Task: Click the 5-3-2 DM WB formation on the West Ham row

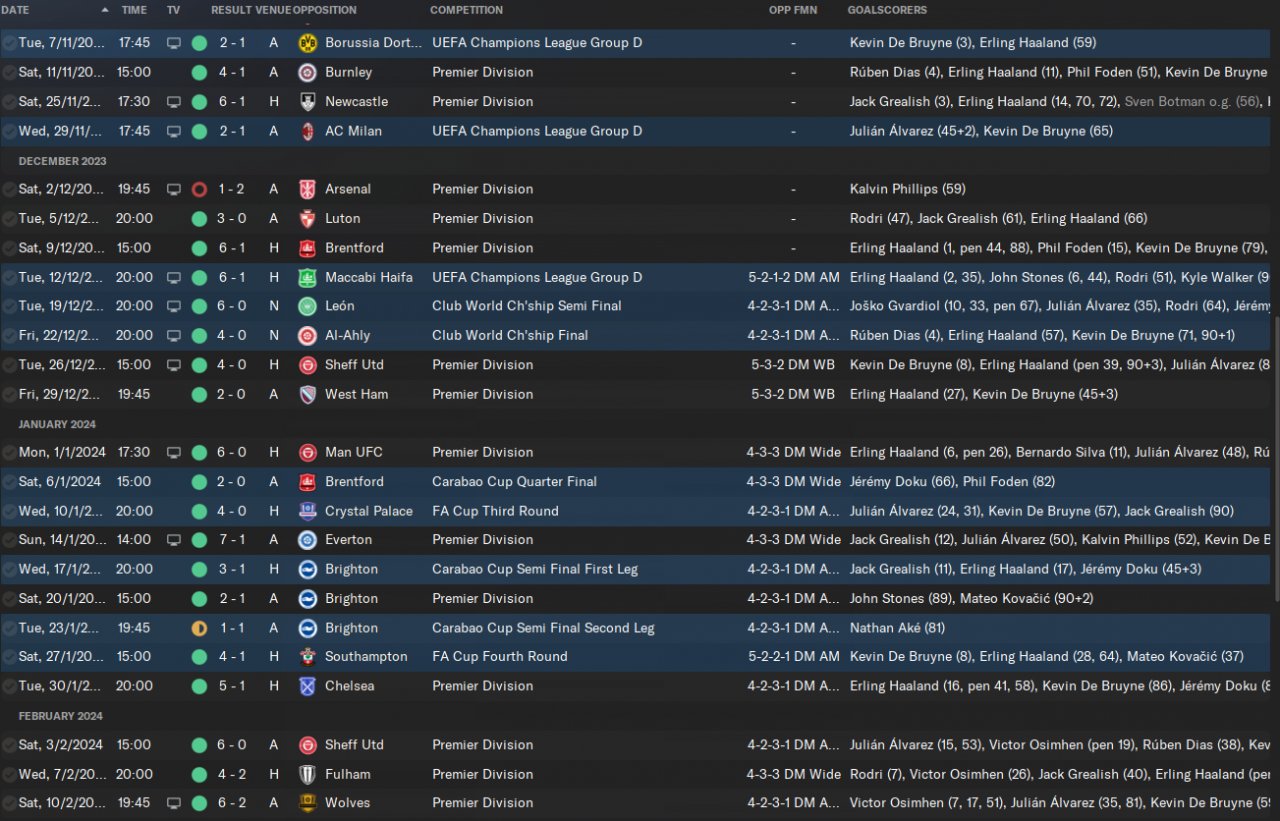Action: click(793, 394)
